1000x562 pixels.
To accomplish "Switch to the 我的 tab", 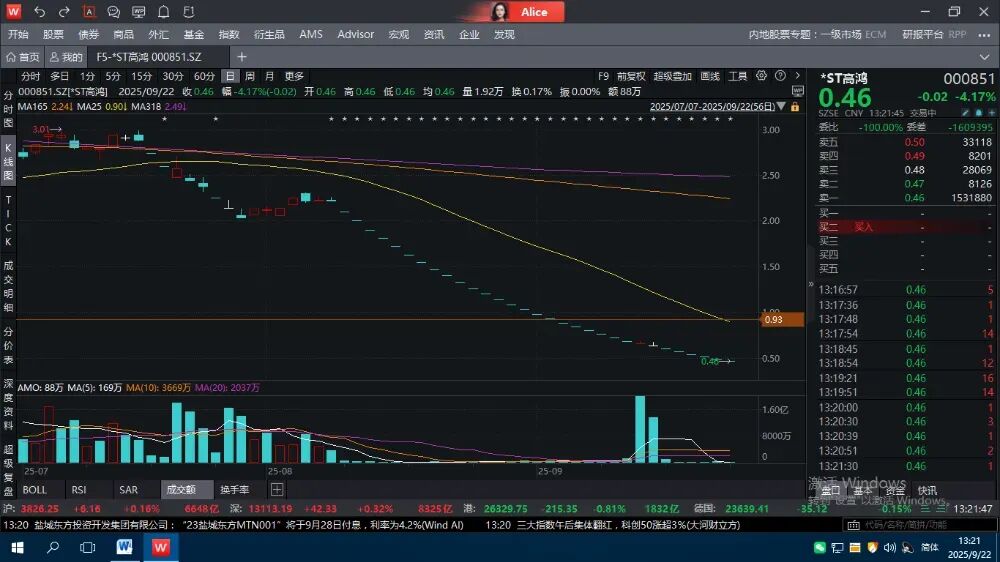I will point(66,57).
